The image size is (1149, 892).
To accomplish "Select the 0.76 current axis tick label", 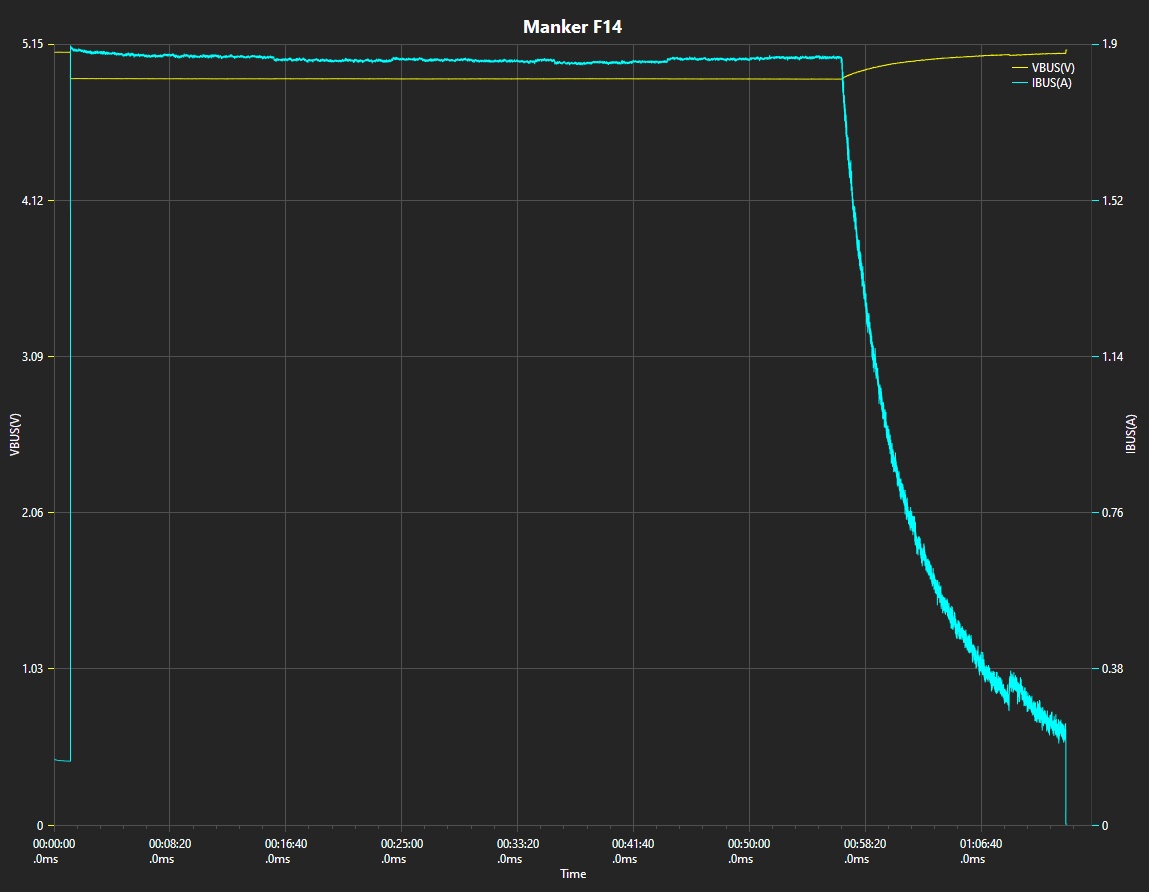I will [1112, 512].
